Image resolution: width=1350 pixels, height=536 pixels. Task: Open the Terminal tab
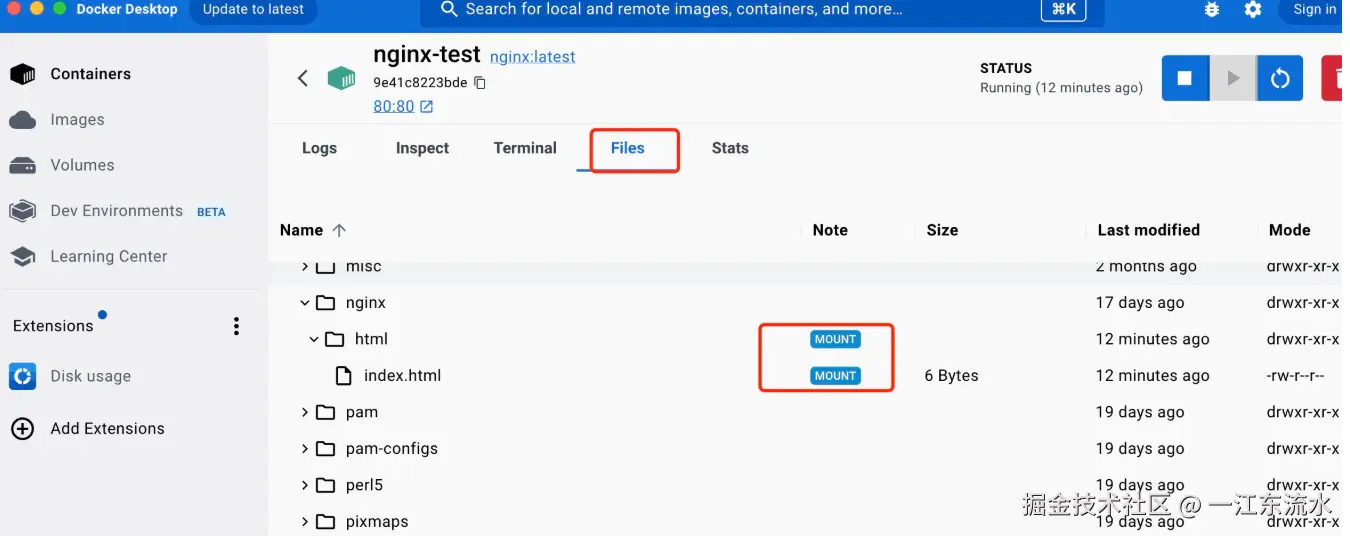click(525, 148)
